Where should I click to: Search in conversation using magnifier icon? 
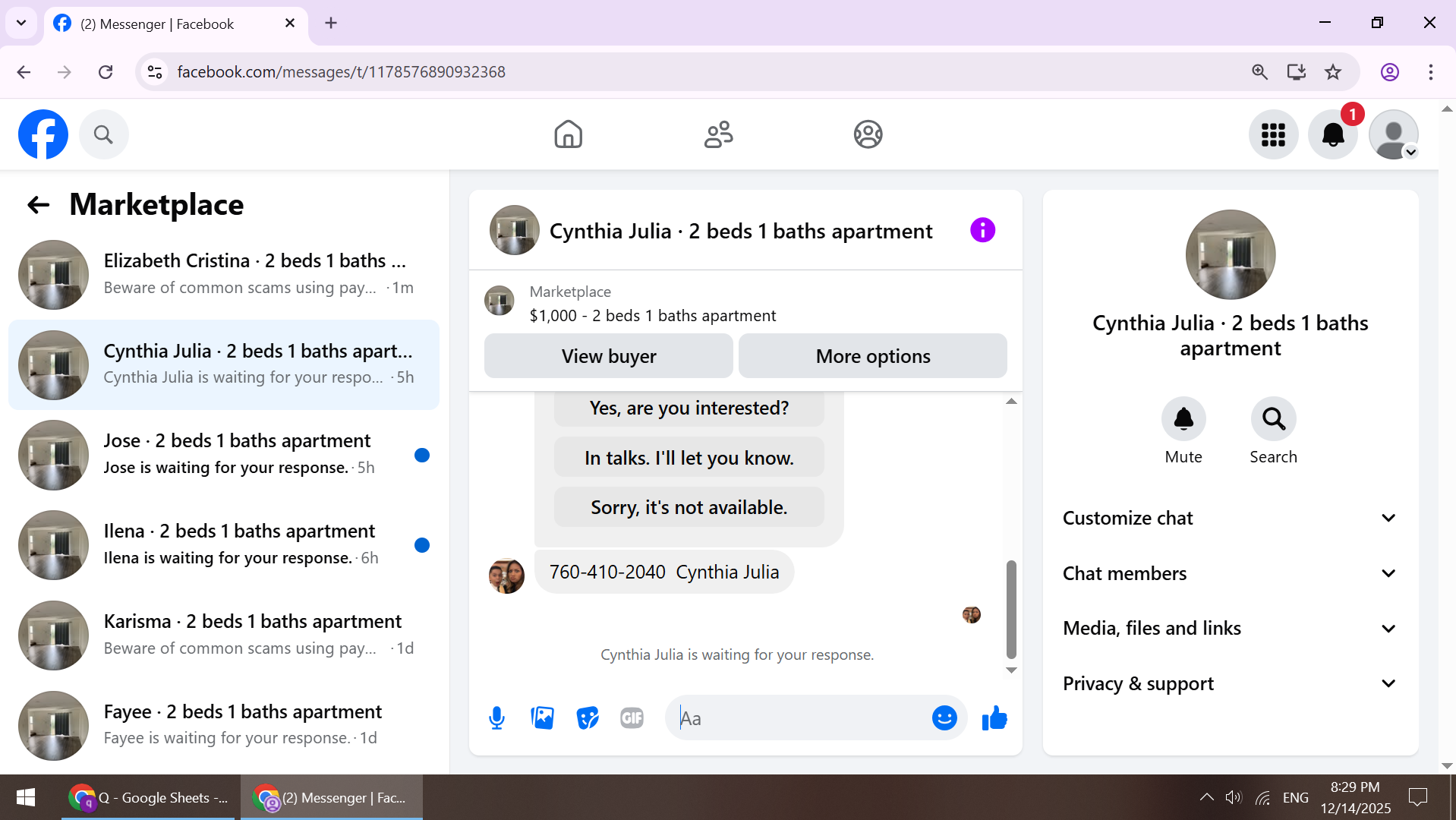point(1273,418)
